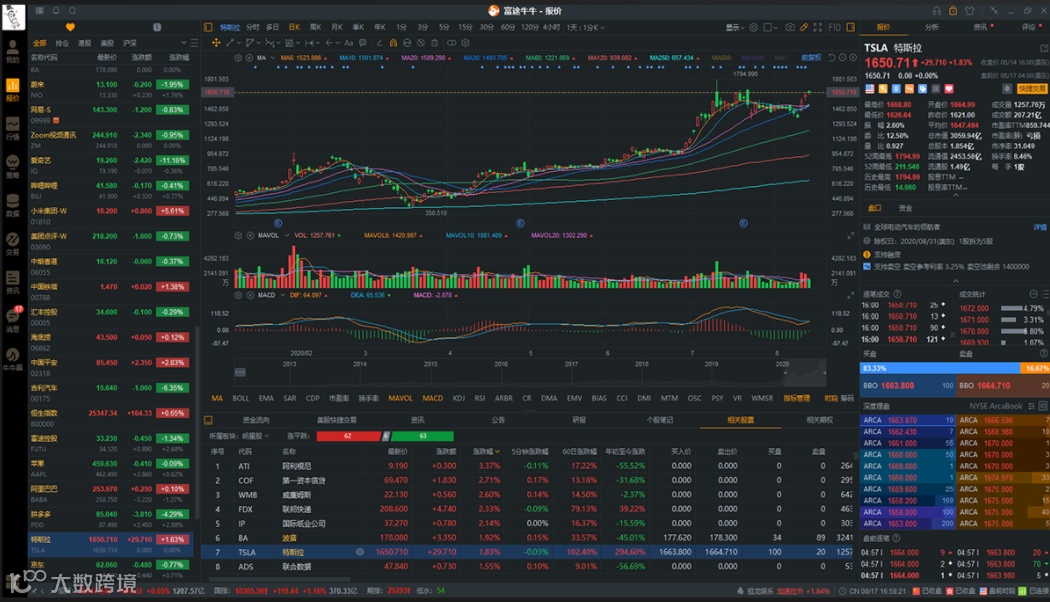
Task: Open the 资讯 news sidebar icon
Action: (x=13, y=282)
